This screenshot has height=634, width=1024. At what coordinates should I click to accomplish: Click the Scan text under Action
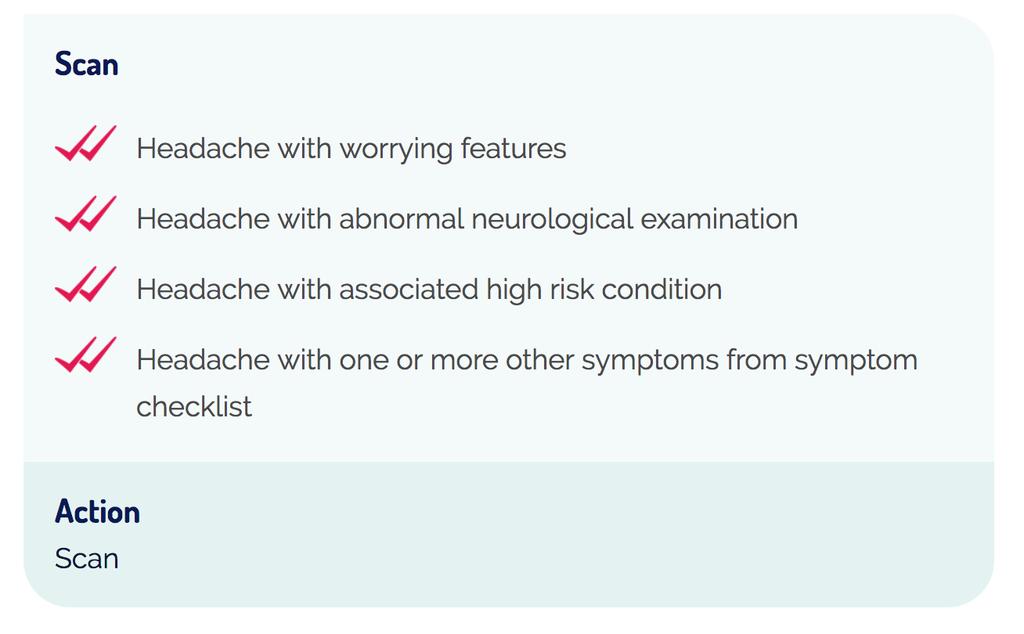(87, 559)
